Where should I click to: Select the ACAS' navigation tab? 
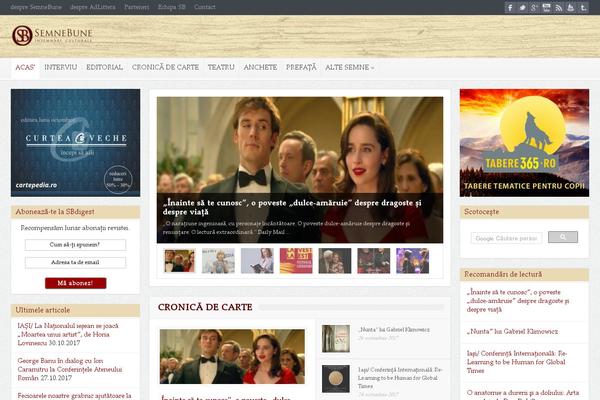pos(25,68)
